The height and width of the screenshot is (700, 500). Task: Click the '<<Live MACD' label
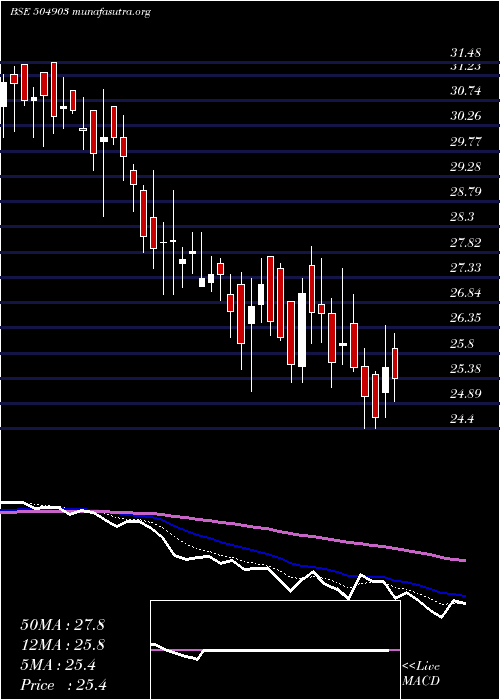(421, 674)
